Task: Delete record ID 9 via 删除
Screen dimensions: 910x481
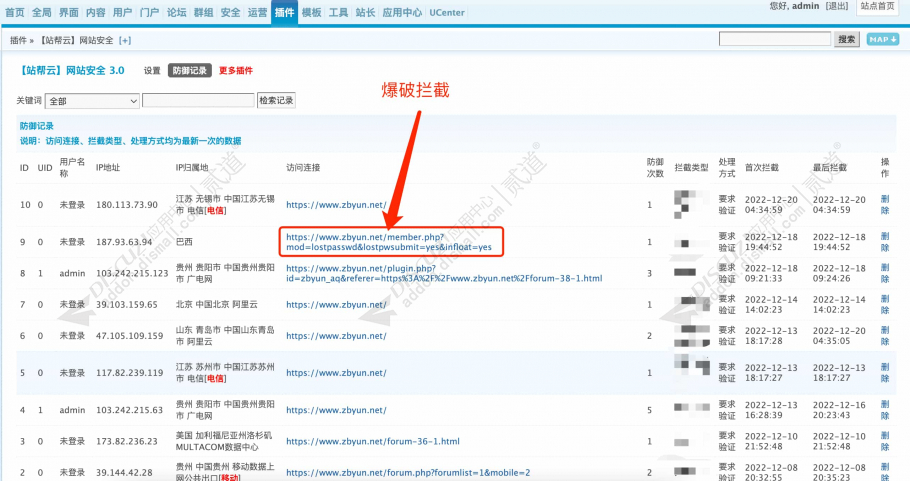Action: click(x=885, y=242)
